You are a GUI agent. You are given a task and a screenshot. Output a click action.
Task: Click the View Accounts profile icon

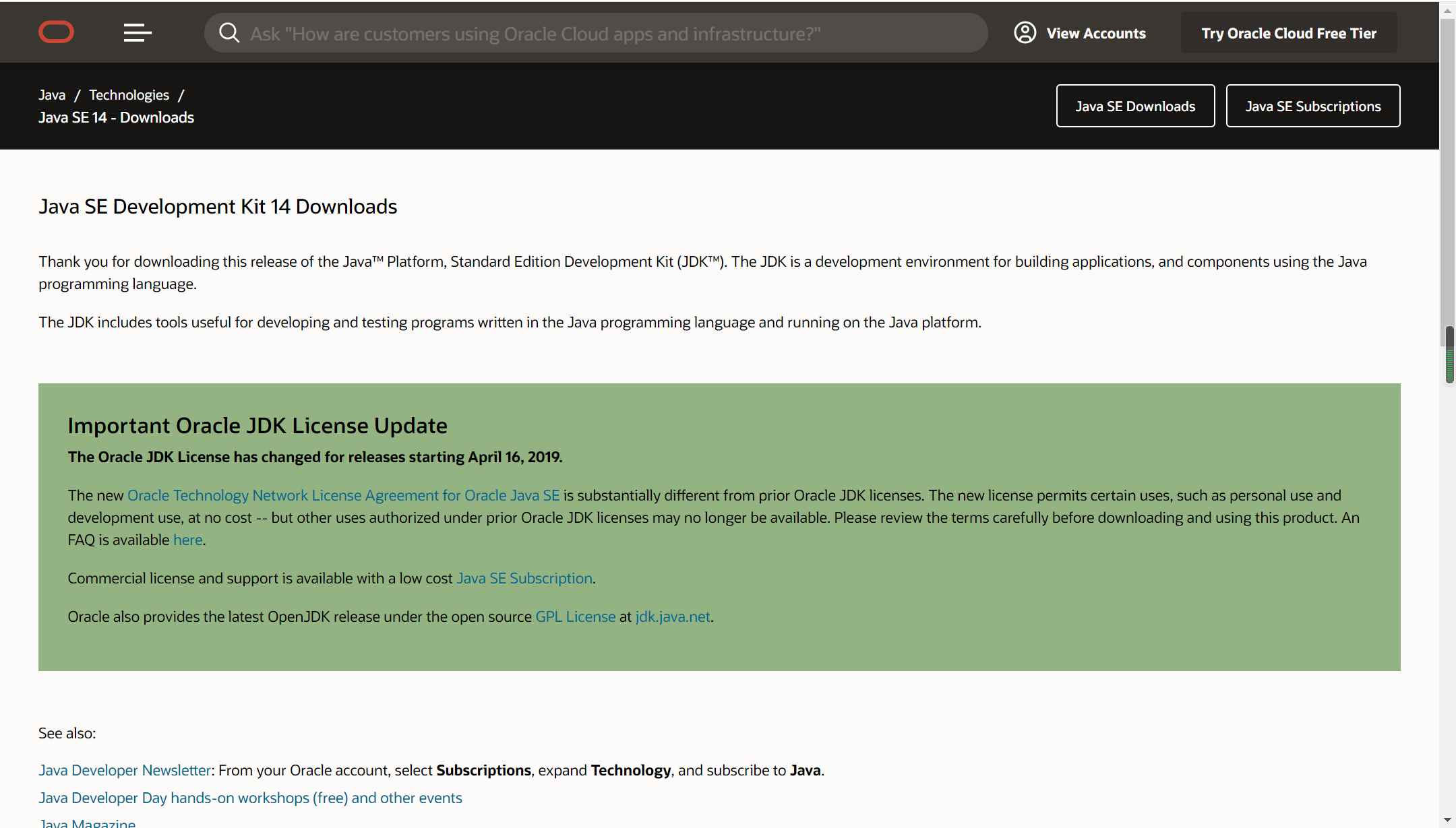pyautogui.click(x=1025, y=32)
